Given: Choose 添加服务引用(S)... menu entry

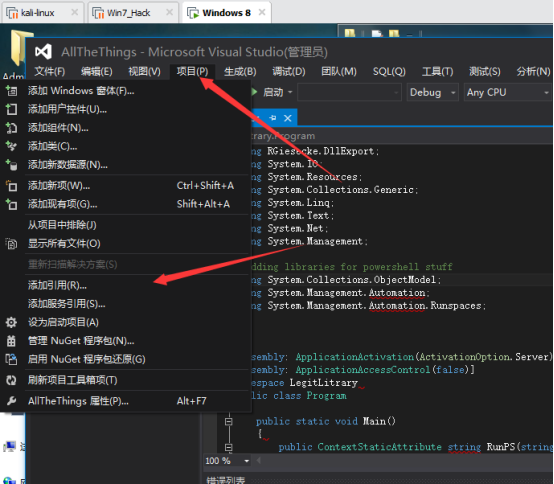Looking at the screenshot, I should [x=125, y=303].
